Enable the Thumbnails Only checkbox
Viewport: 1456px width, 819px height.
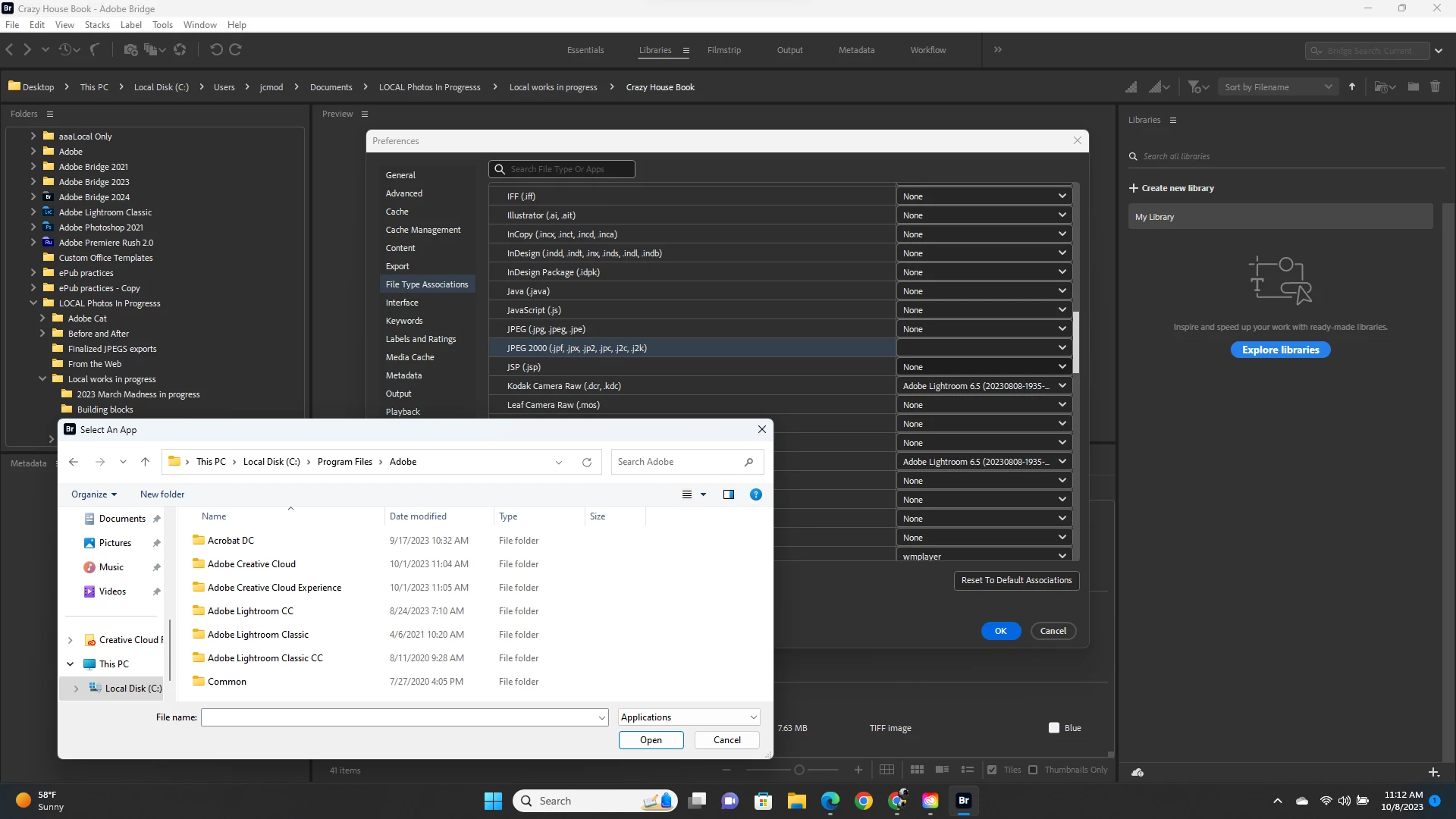pos(1033,770)
